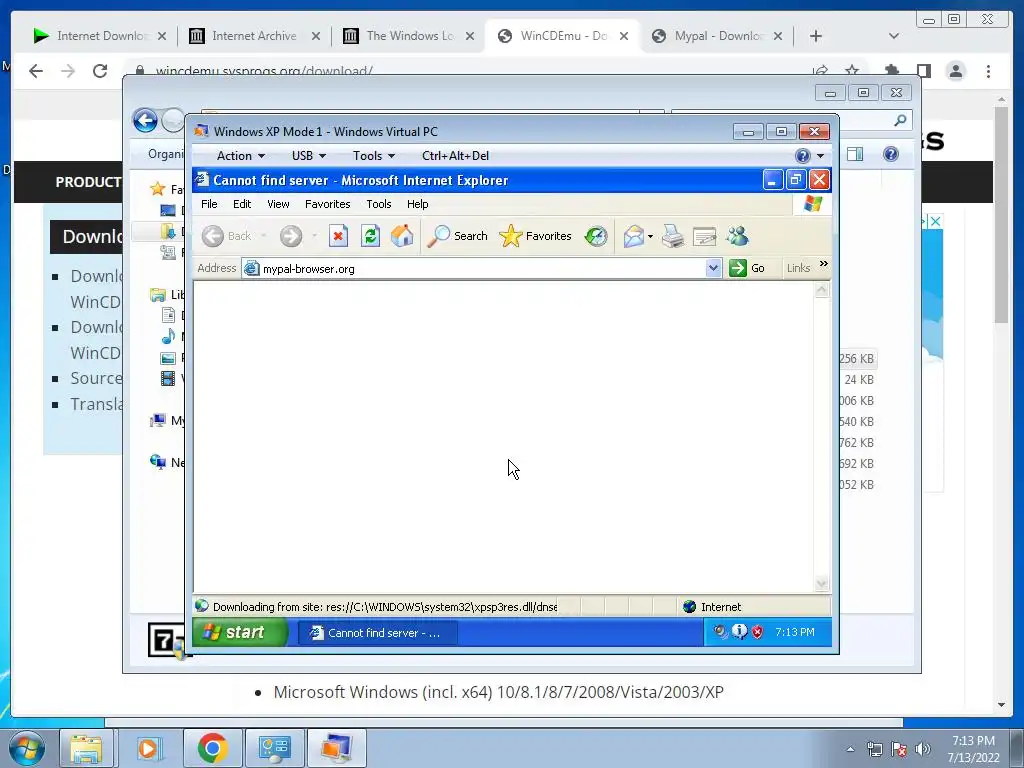Open the History icon in IE toolbar
This screenshot has height=768, width=1024.
[596, 236]
